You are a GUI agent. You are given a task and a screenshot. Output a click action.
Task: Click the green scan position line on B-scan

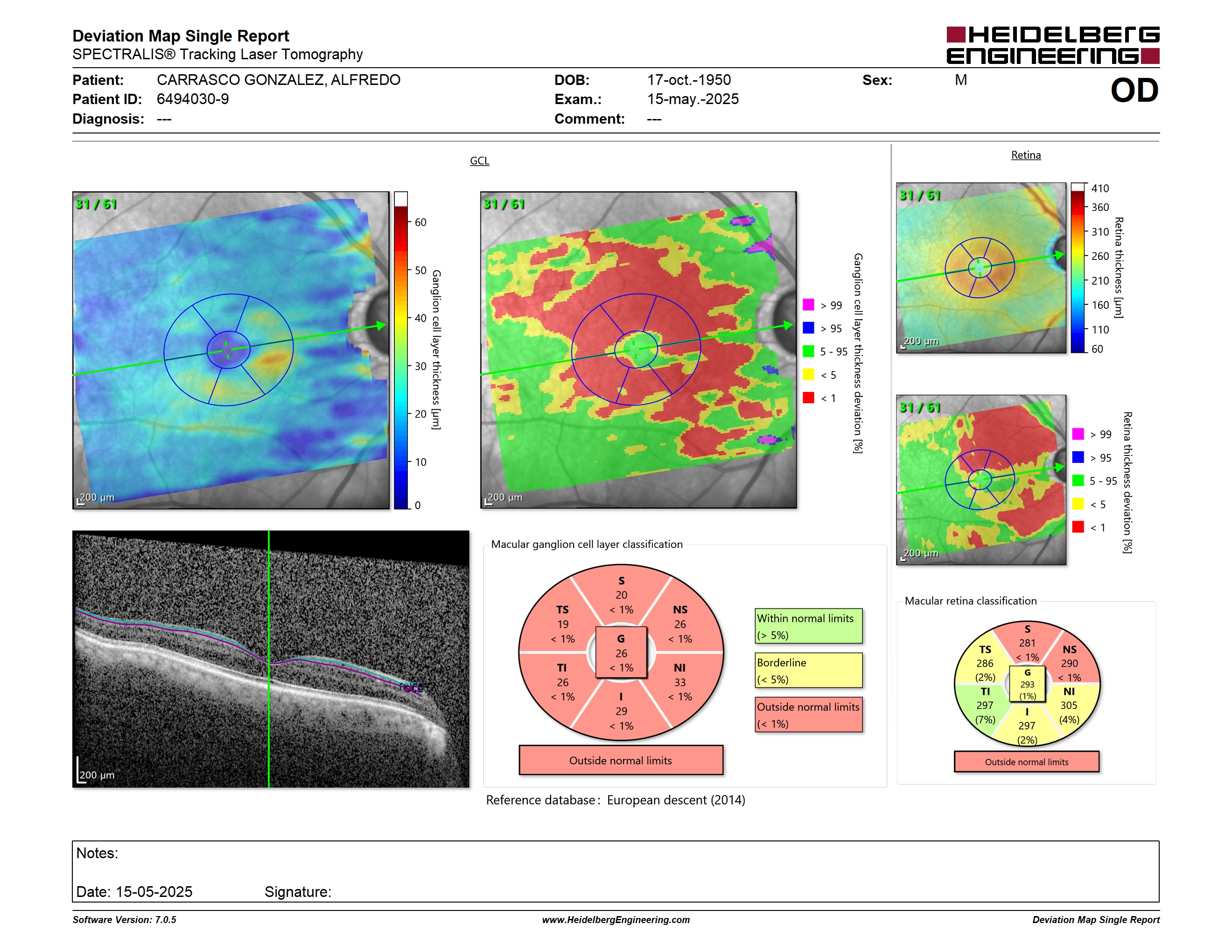pyautogui.click(x=269, y=659)
